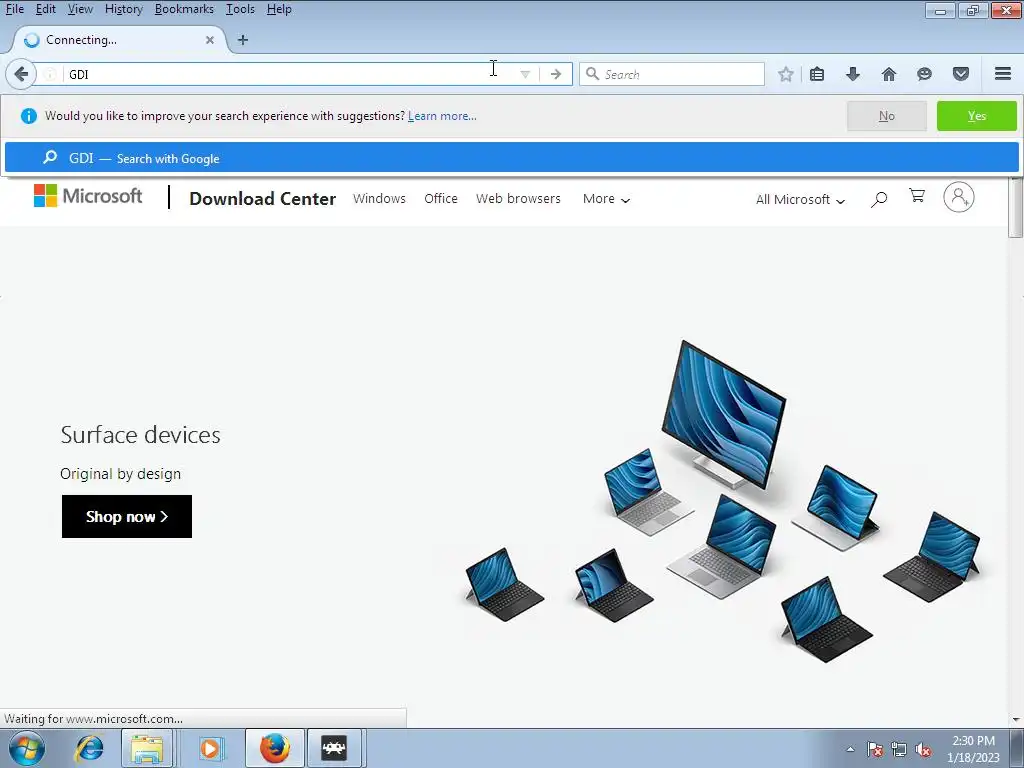The image size is (1024, 768).
Task: Open a new tab with plus button
Action: (243, 40)
